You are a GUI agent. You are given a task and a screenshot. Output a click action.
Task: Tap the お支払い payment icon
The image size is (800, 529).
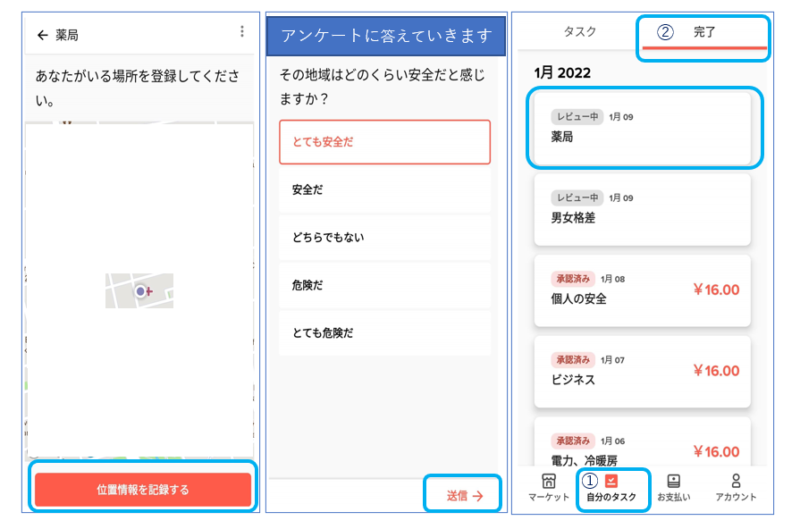(x=673, y=482)
